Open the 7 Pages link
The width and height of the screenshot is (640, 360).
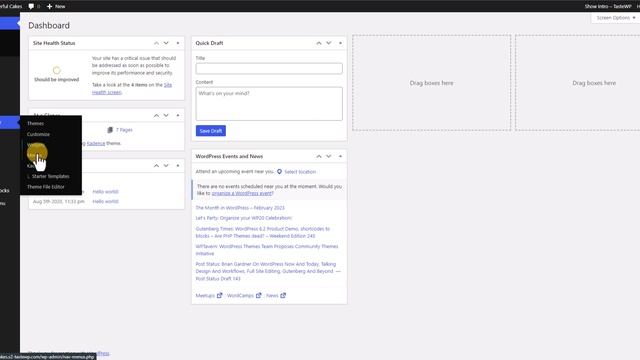(124, 130)
